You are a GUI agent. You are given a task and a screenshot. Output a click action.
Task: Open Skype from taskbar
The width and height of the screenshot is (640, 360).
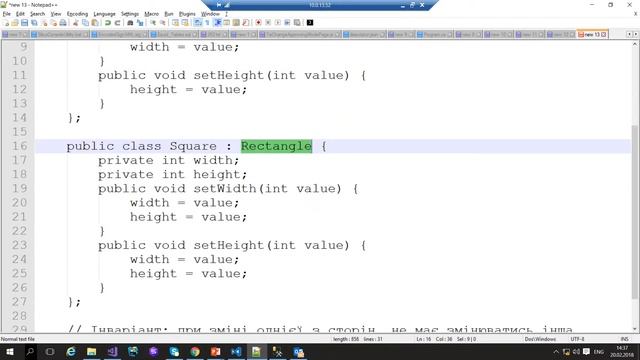(x=174, y=351)
